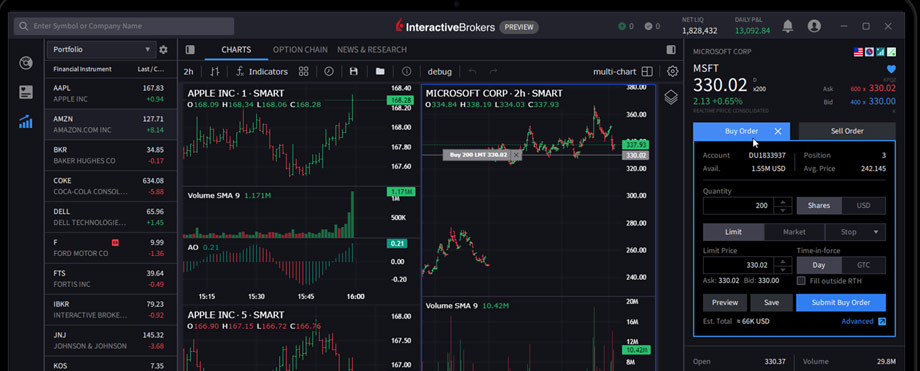Redo chart action
This screenshot has height=371, width=920.
(493, 72)
